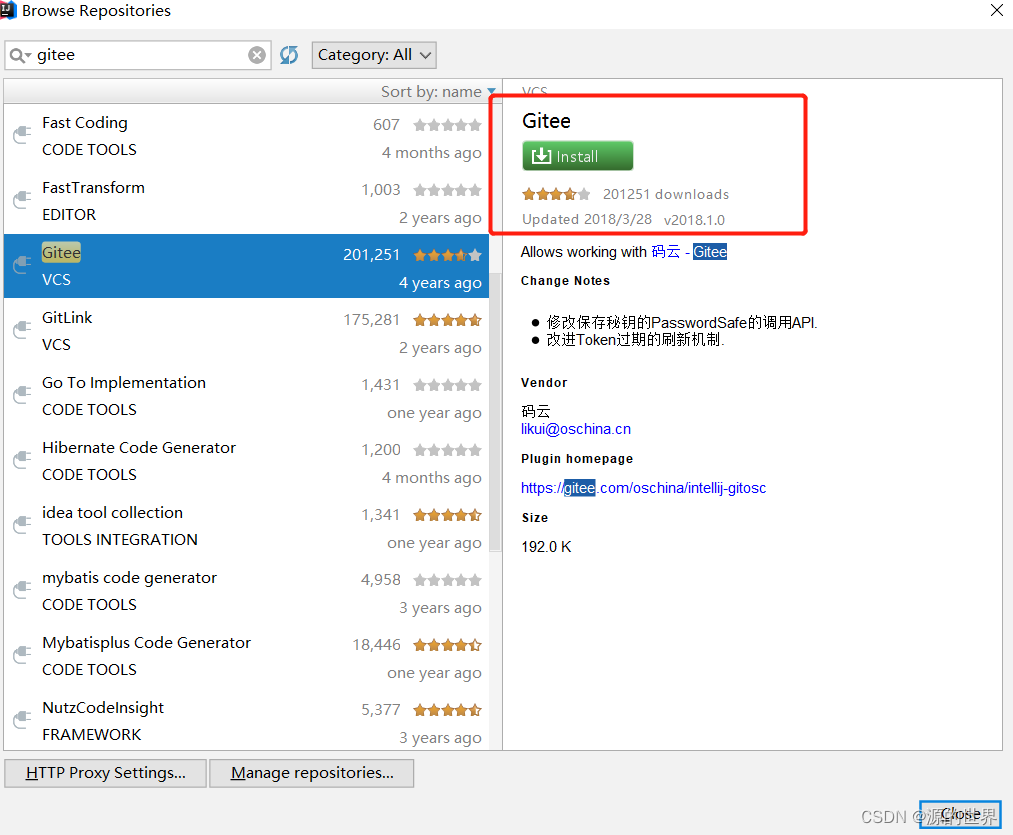Click plug icon beside Go To Implementation

[x=22, y=394]
